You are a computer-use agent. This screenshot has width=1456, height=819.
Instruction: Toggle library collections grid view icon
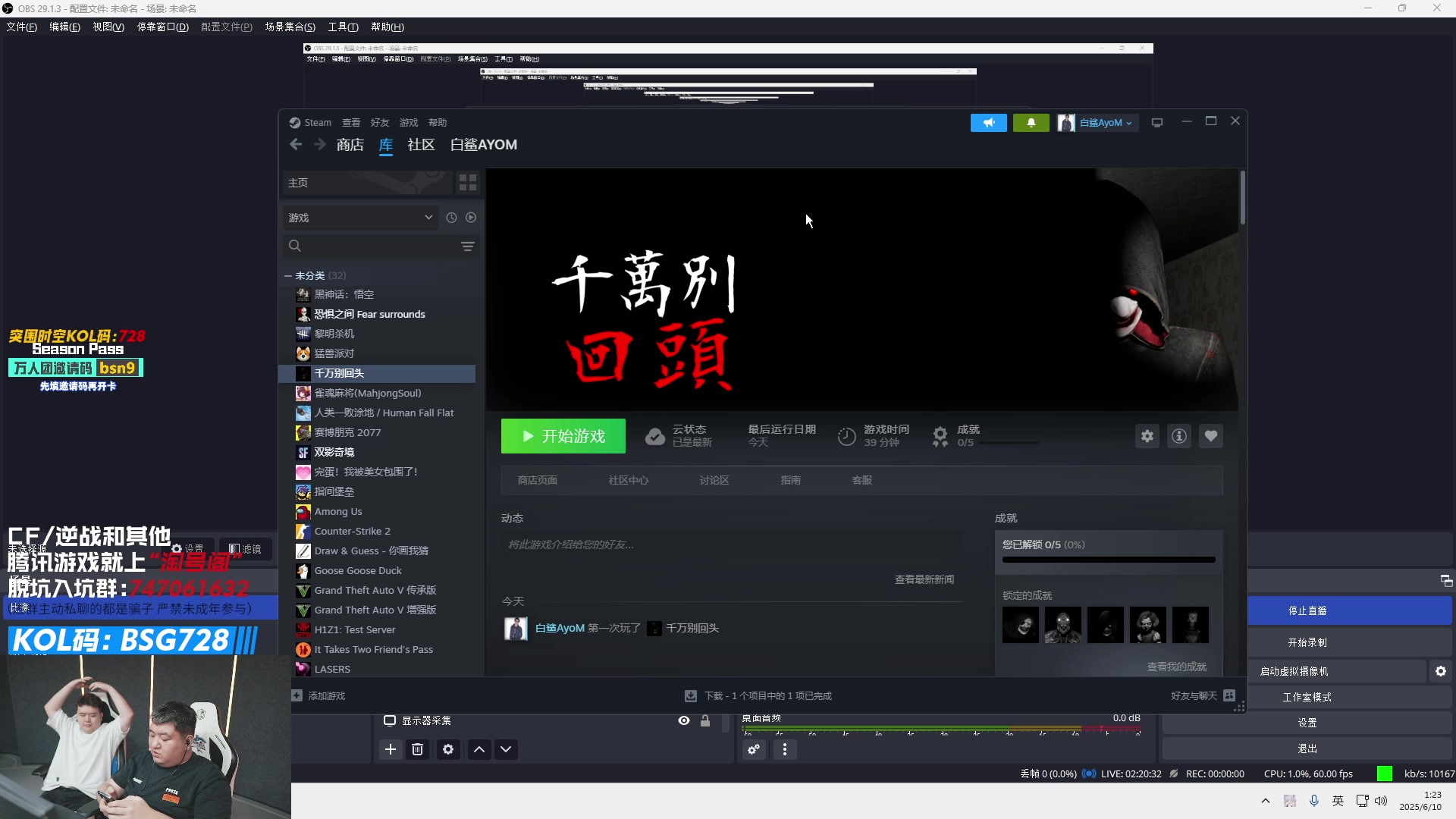(468, 183)
